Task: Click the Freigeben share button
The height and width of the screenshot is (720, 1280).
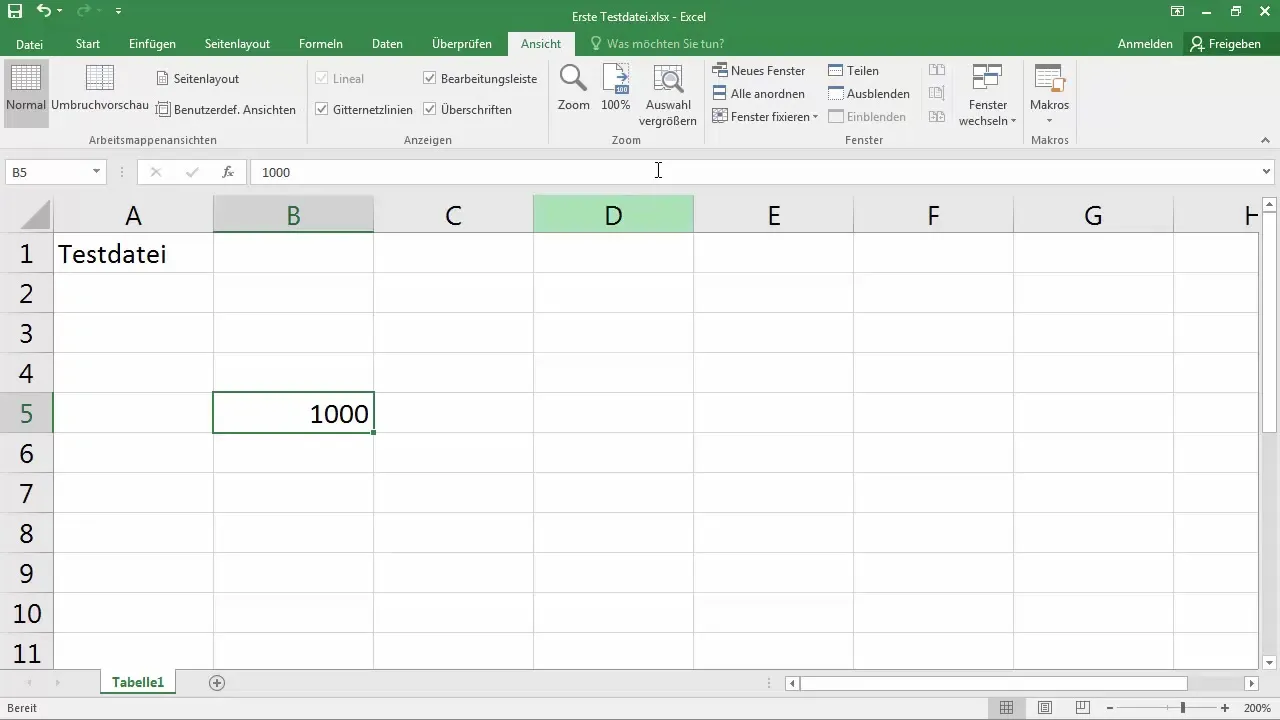Action: pos(1226,44)
